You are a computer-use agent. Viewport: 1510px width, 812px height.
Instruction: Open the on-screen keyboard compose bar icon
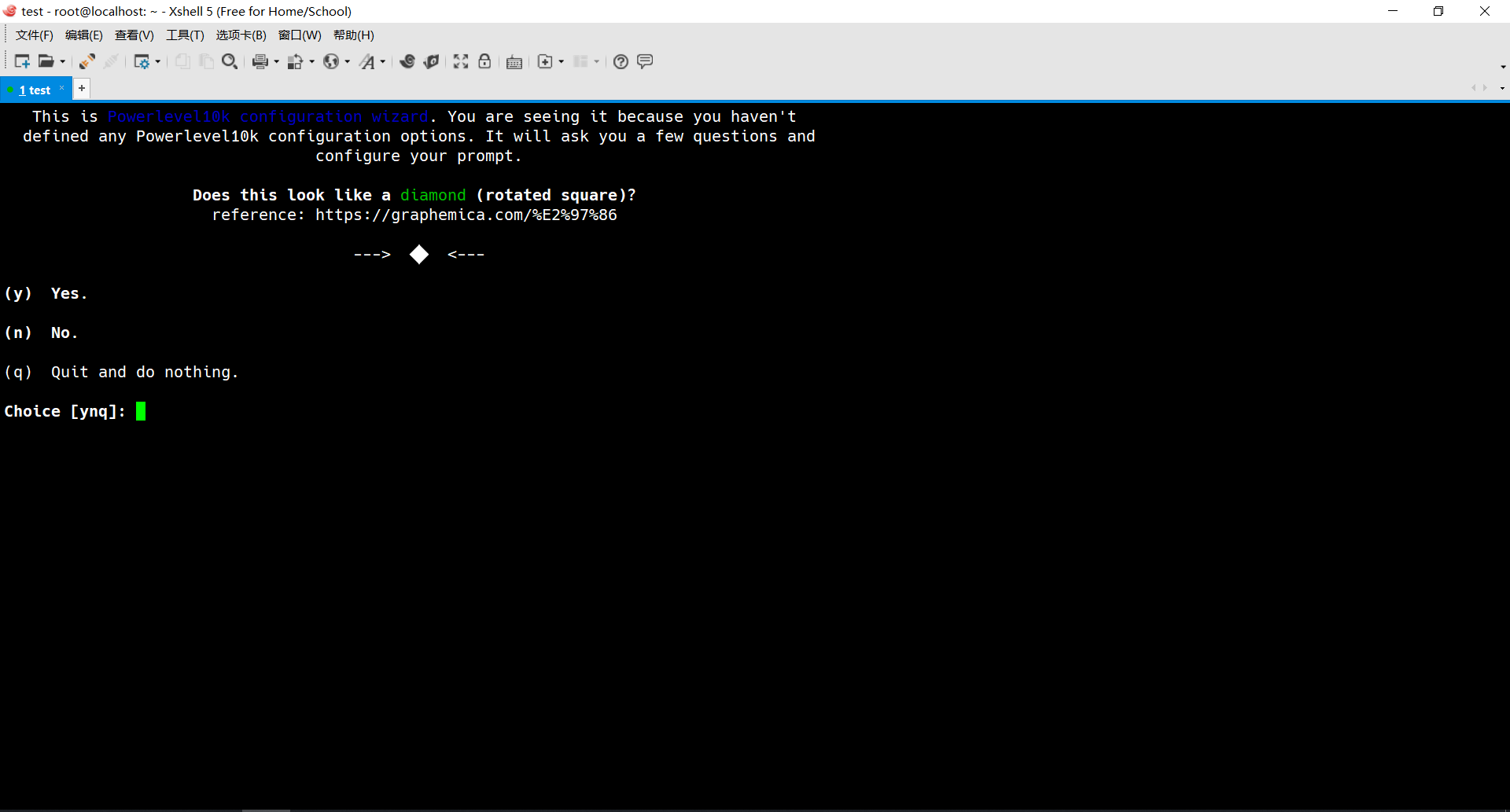pos(514,61)
